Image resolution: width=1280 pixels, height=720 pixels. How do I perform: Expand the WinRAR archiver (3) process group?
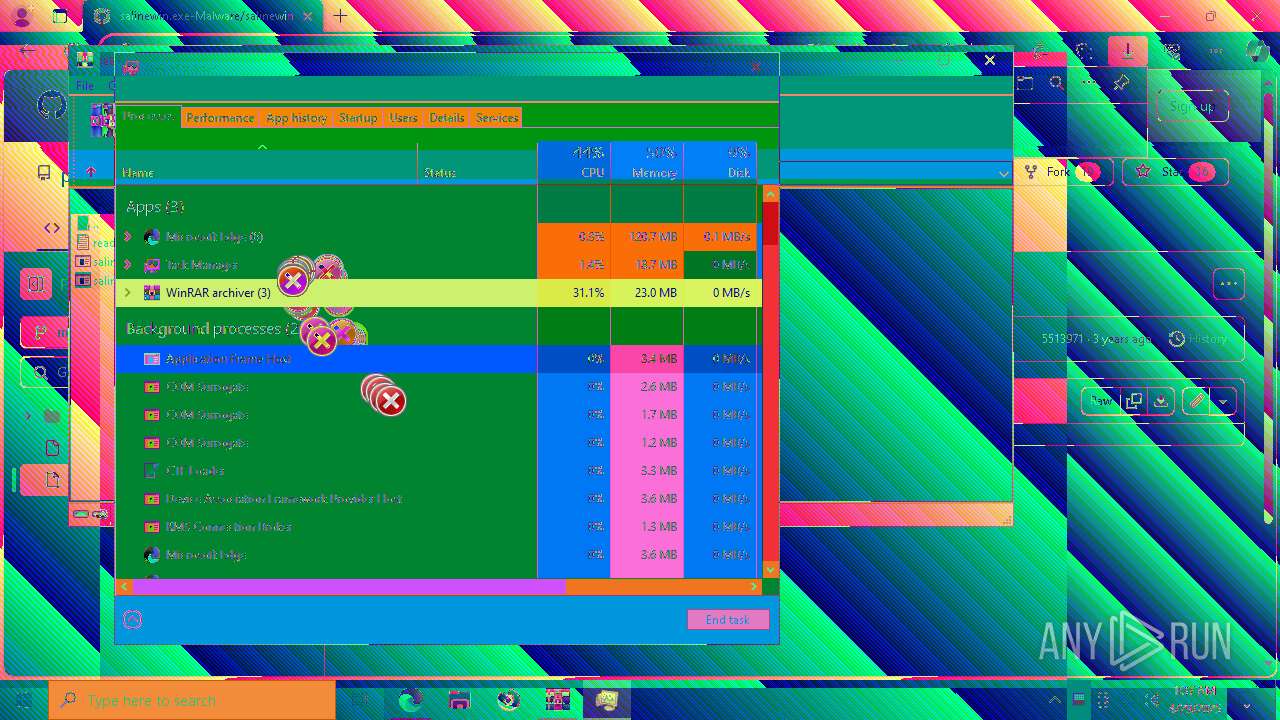(127, 293)
